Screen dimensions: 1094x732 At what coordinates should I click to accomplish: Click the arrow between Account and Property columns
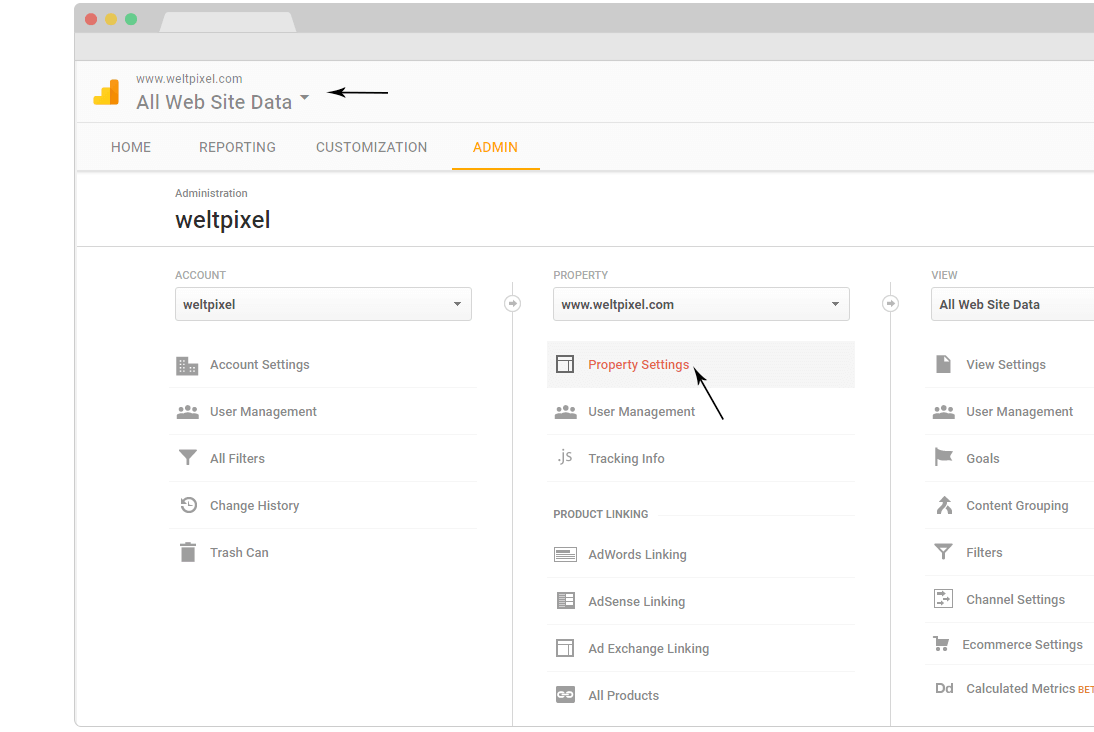[512, 304]
